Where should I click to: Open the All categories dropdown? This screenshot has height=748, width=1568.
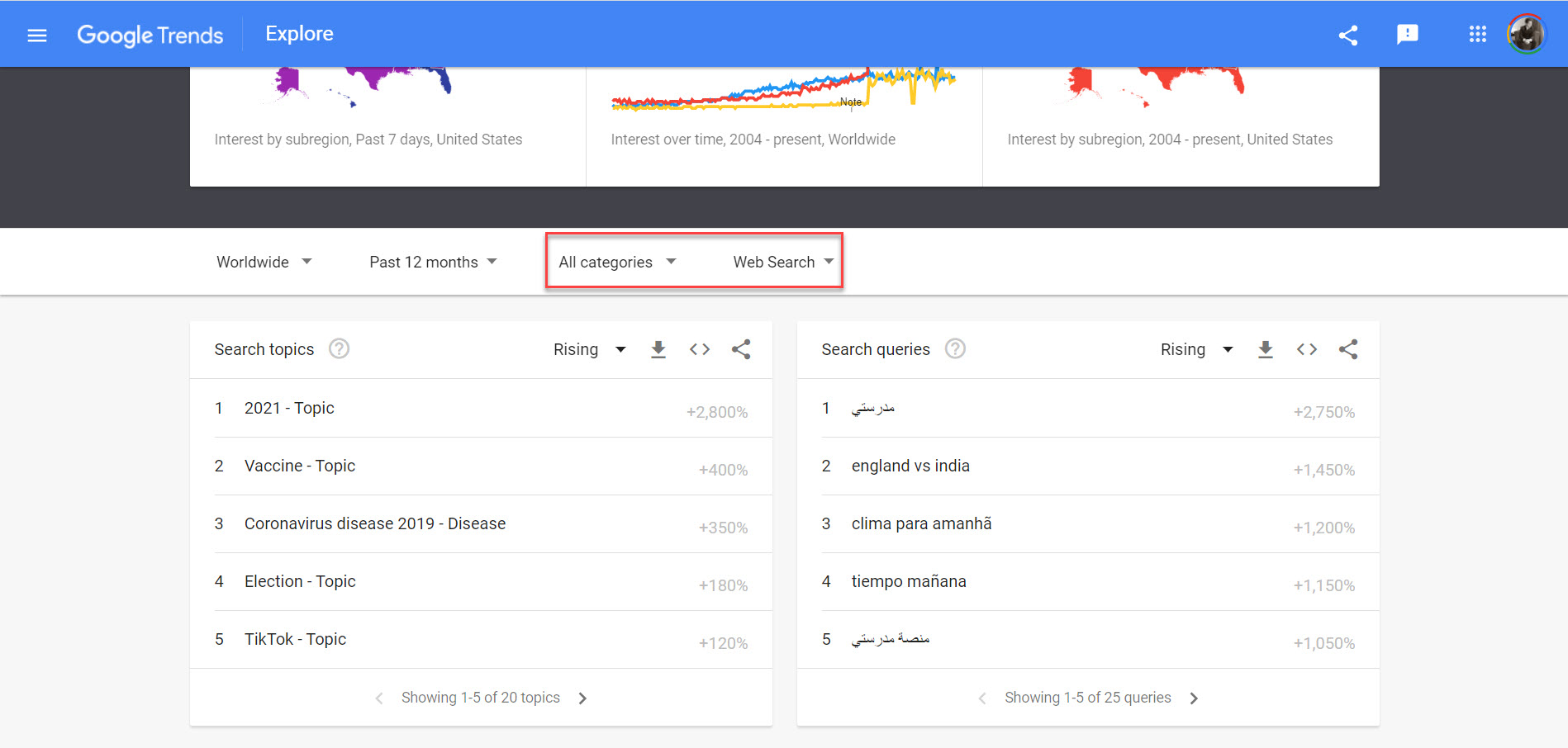point(615,262)
